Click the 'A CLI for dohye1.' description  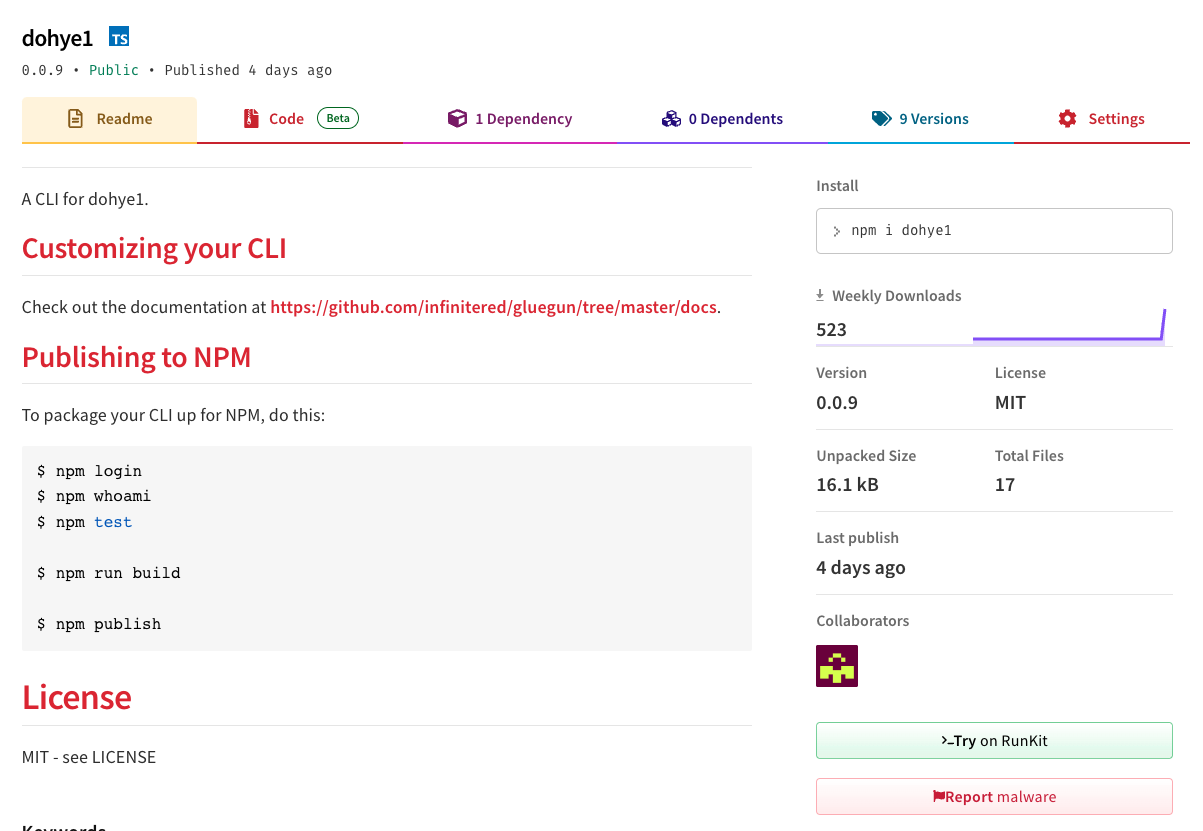[85, 199]
